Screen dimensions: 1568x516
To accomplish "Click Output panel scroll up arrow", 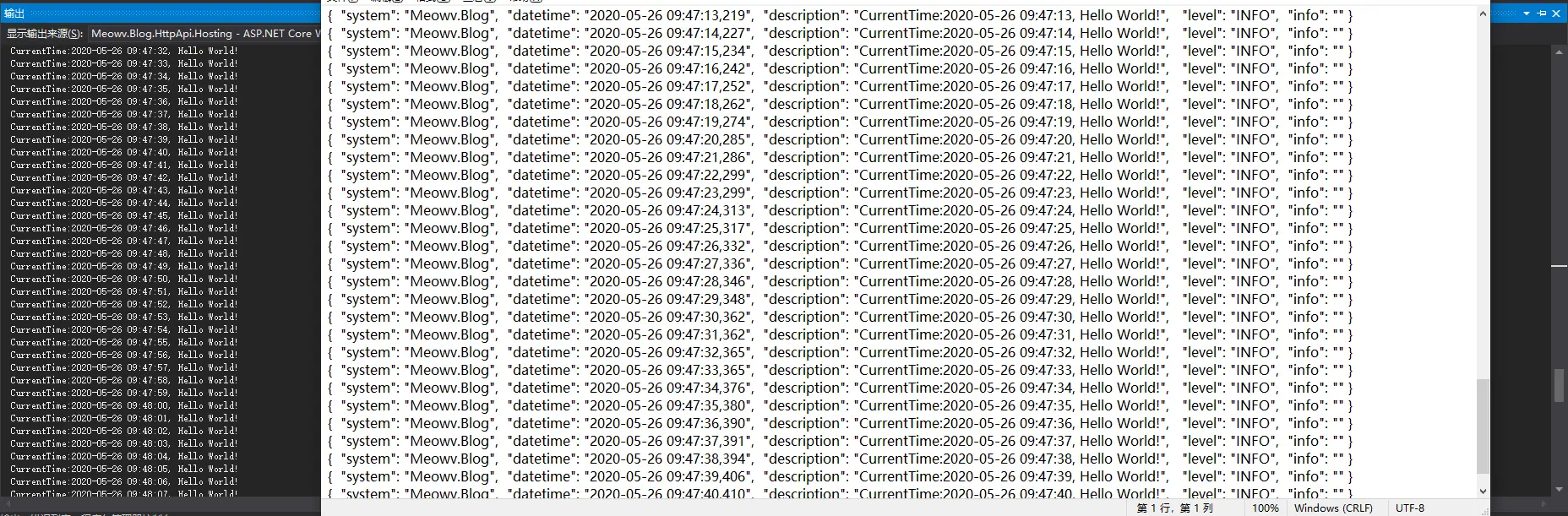I will [x=1560, y=52].
